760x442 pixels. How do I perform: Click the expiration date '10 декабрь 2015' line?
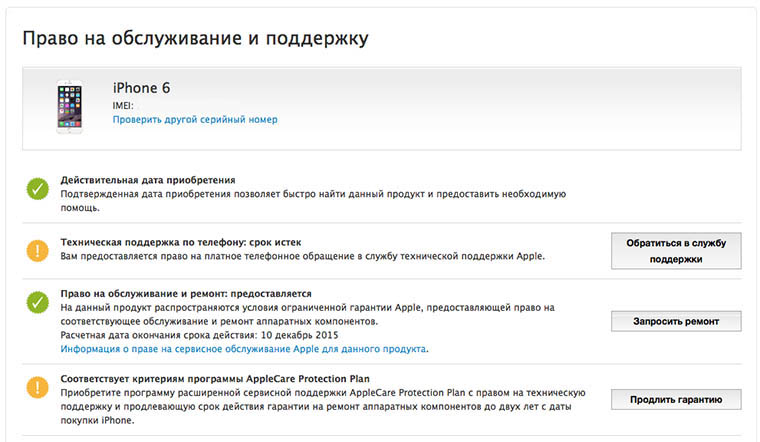(x=199, y=335)
